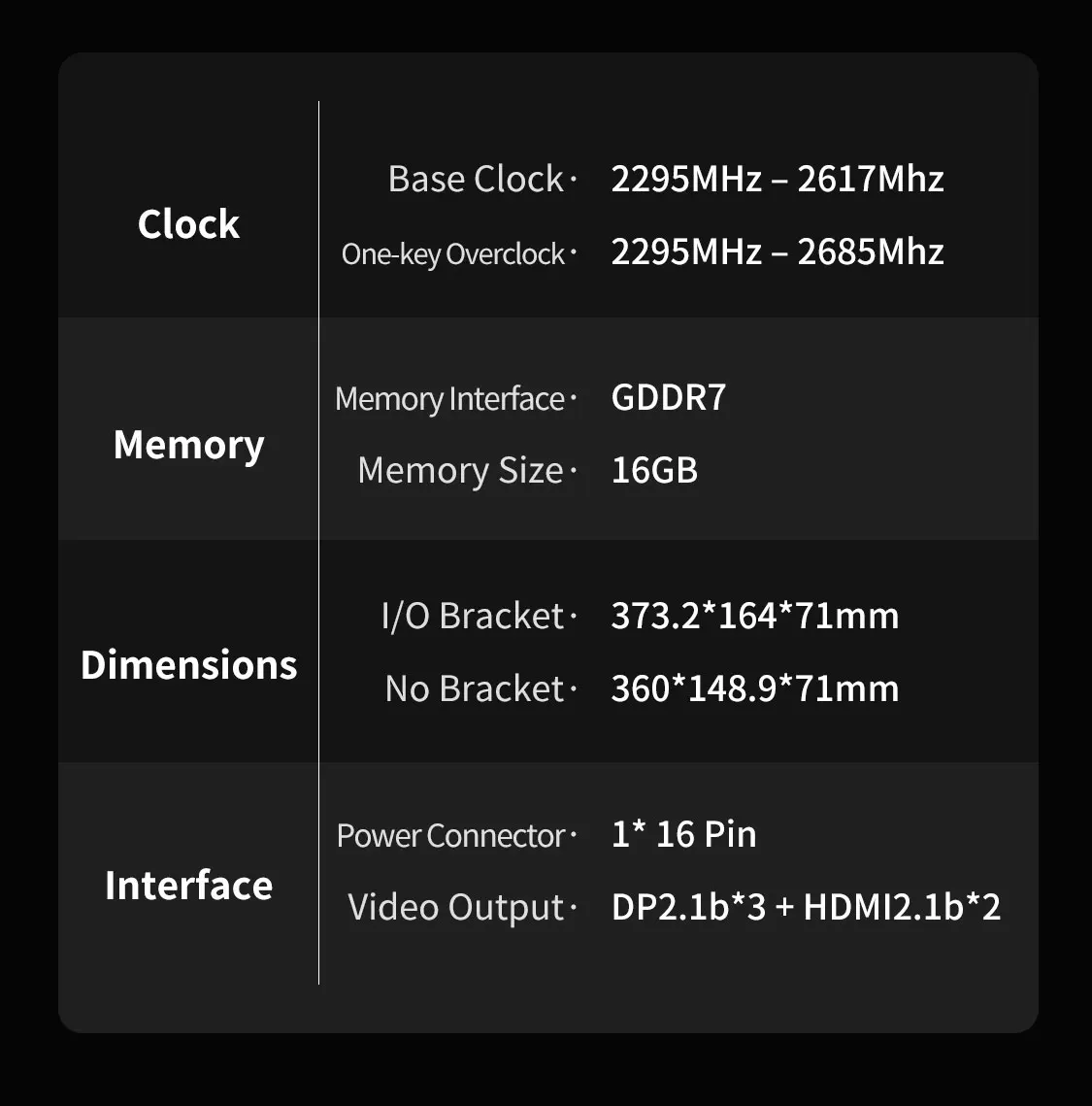Select the Memory section heading

188,445
